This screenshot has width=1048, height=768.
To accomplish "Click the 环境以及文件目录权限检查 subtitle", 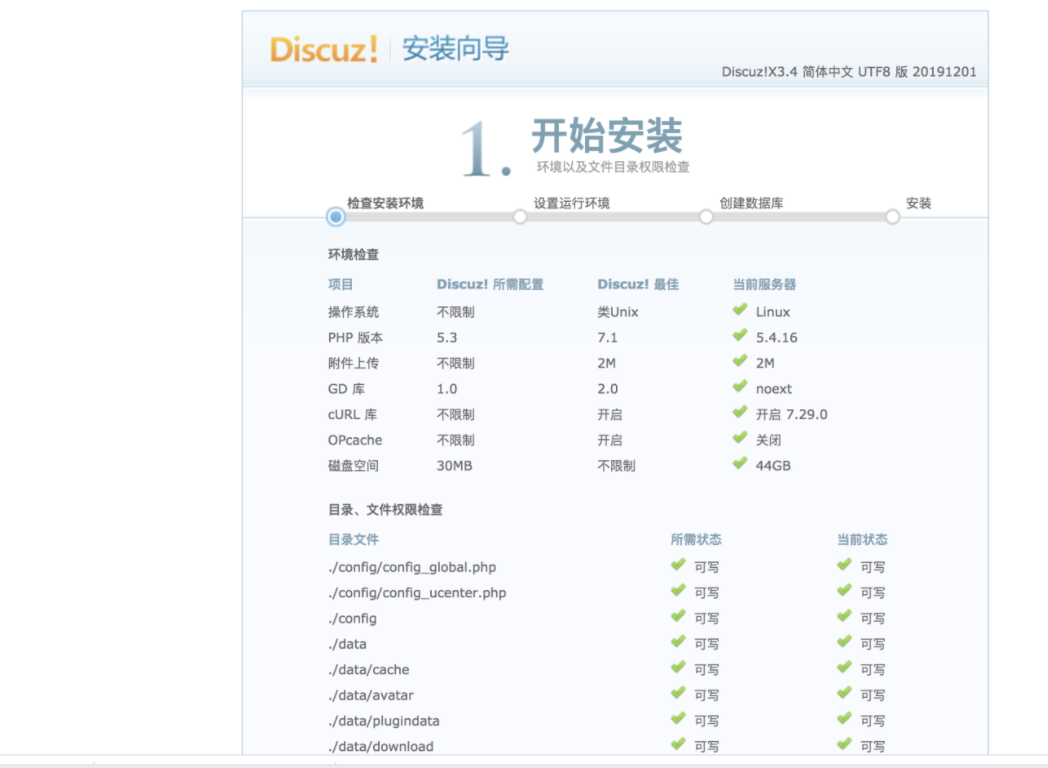I will [x=613, y=167].
